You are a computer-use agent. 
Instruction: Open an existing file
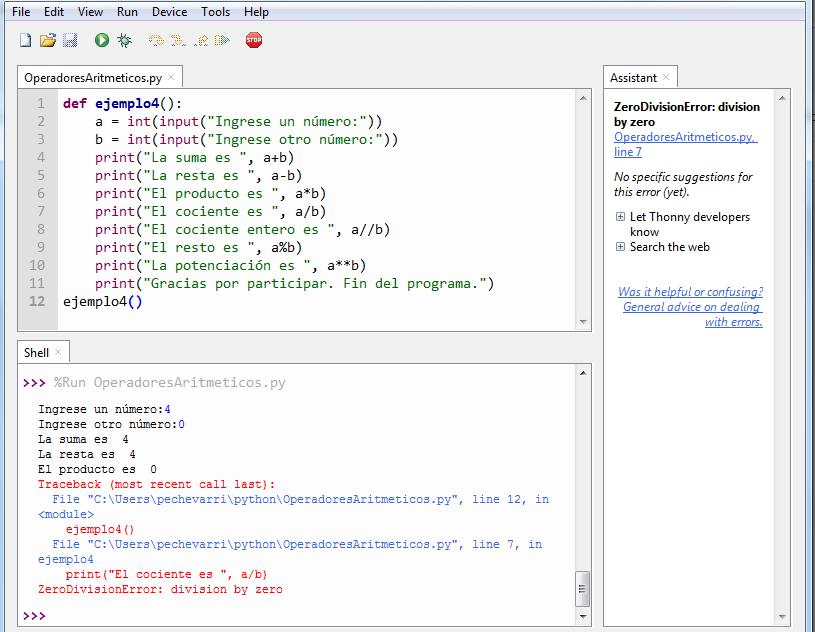pyautogui.click(x=48, y=41)
